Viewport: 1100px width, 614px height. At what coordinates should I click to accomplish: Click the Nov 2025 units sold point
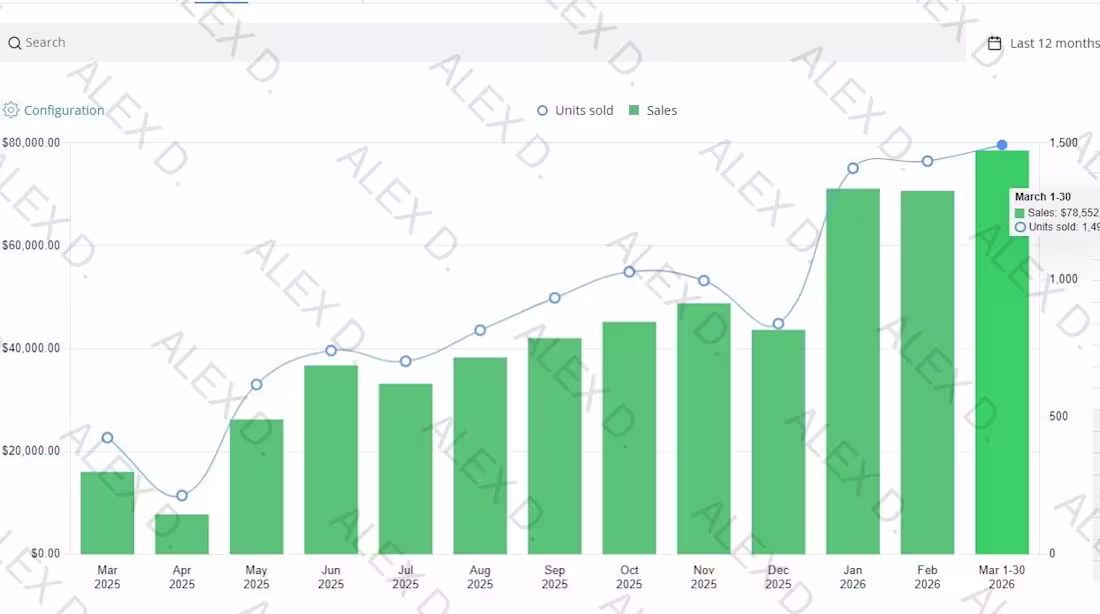(704, 281)
